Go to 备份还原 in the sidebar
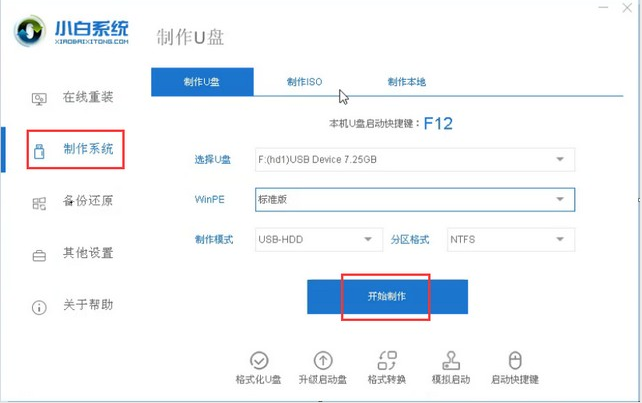Image resolution: width=642 pixels, height=403 pixels. 75,202
